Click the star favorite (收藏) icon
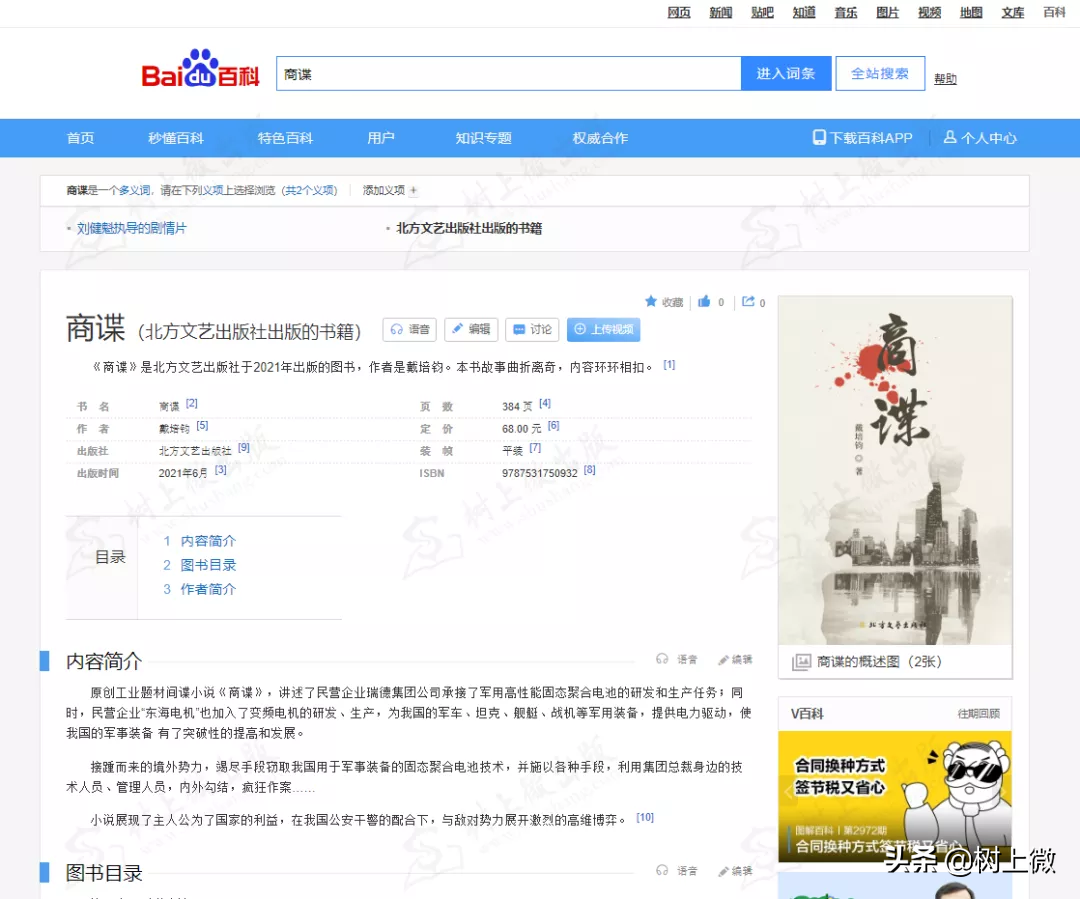The image size is (1080, 899). pyautogui.click(x=651, y=301)
